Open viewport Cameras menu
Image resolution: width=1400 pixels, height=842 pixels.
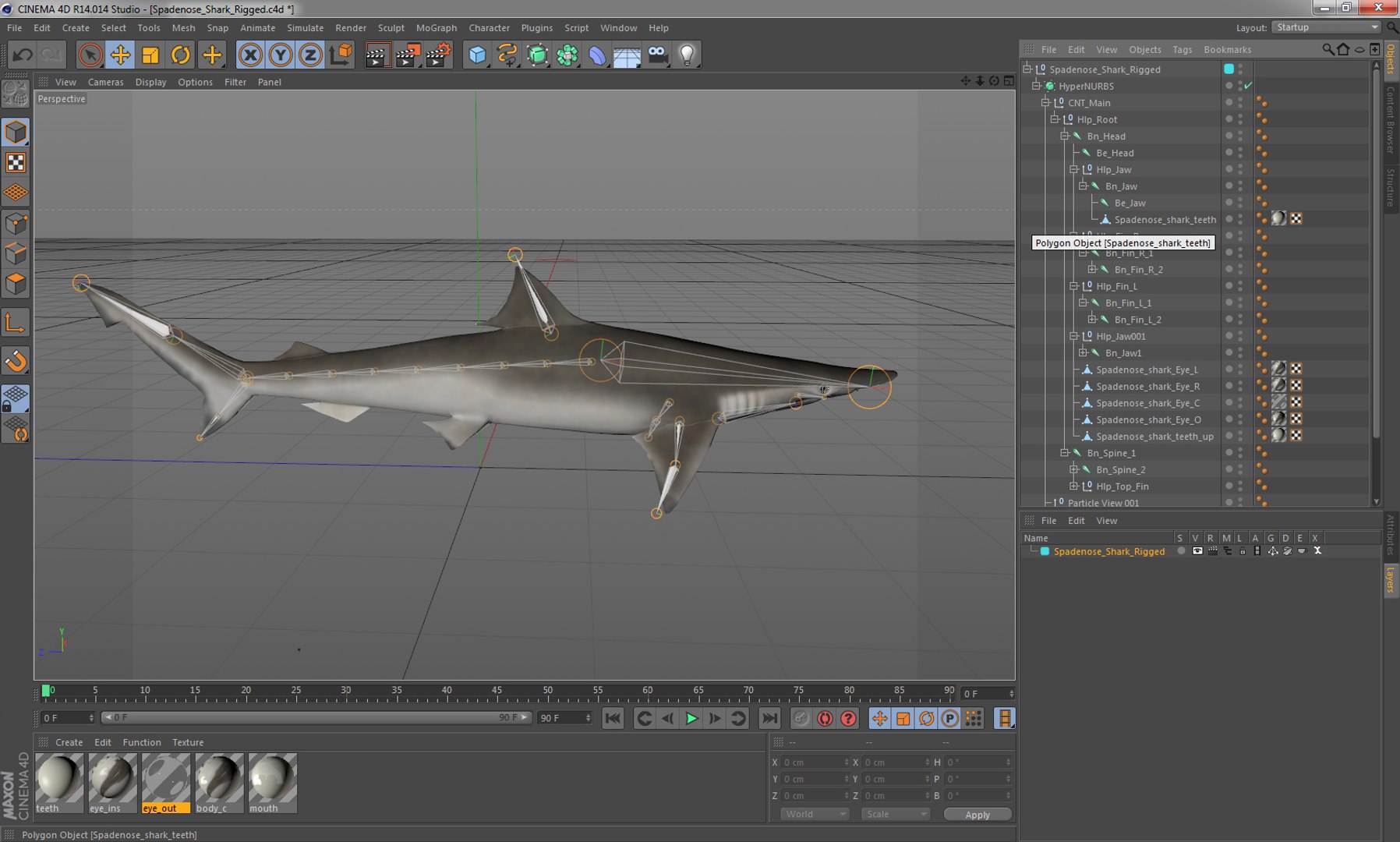(x=105, y=82)
